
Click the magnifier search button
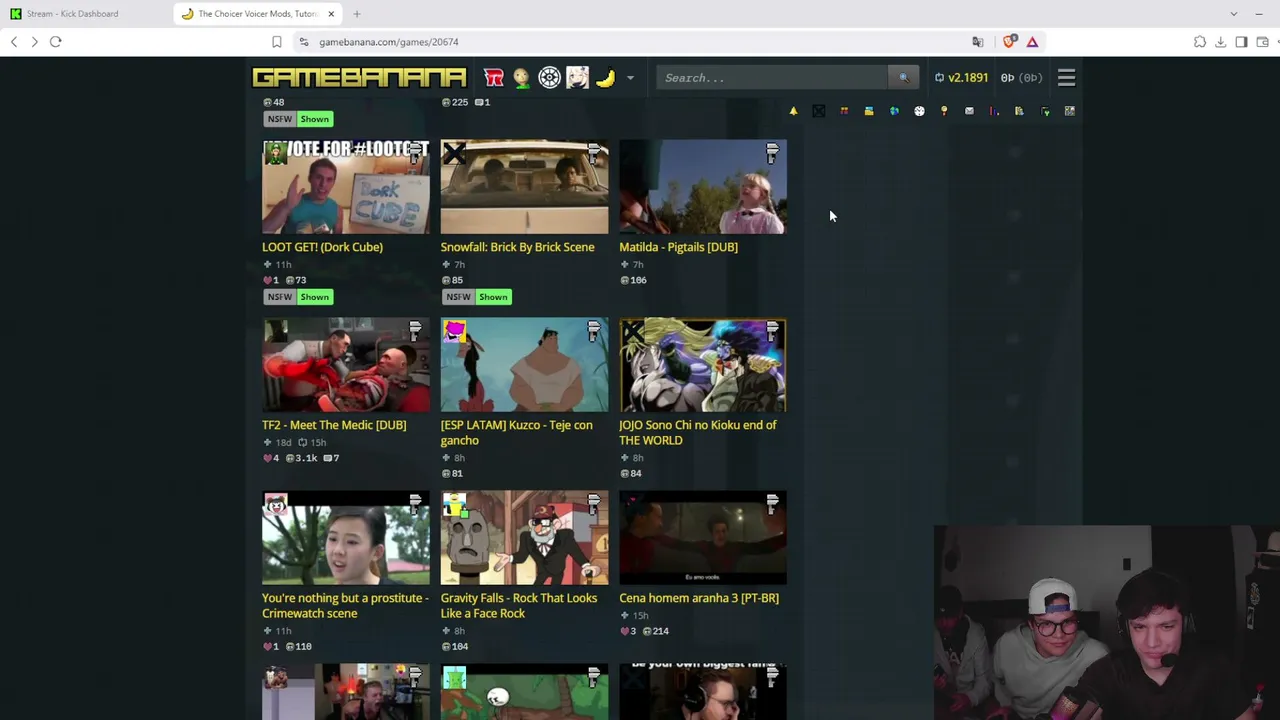903,78
